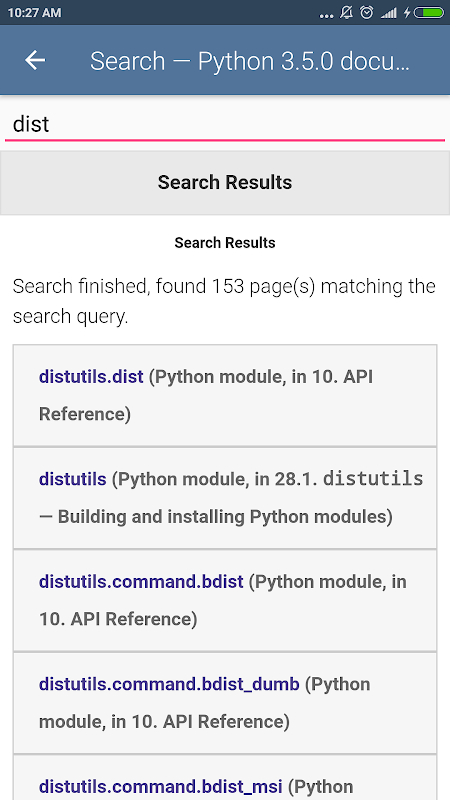The width and height of the screenshot is (450, 800).
Task: Open distutils.command.bdist link
Action: click(141, 582)
